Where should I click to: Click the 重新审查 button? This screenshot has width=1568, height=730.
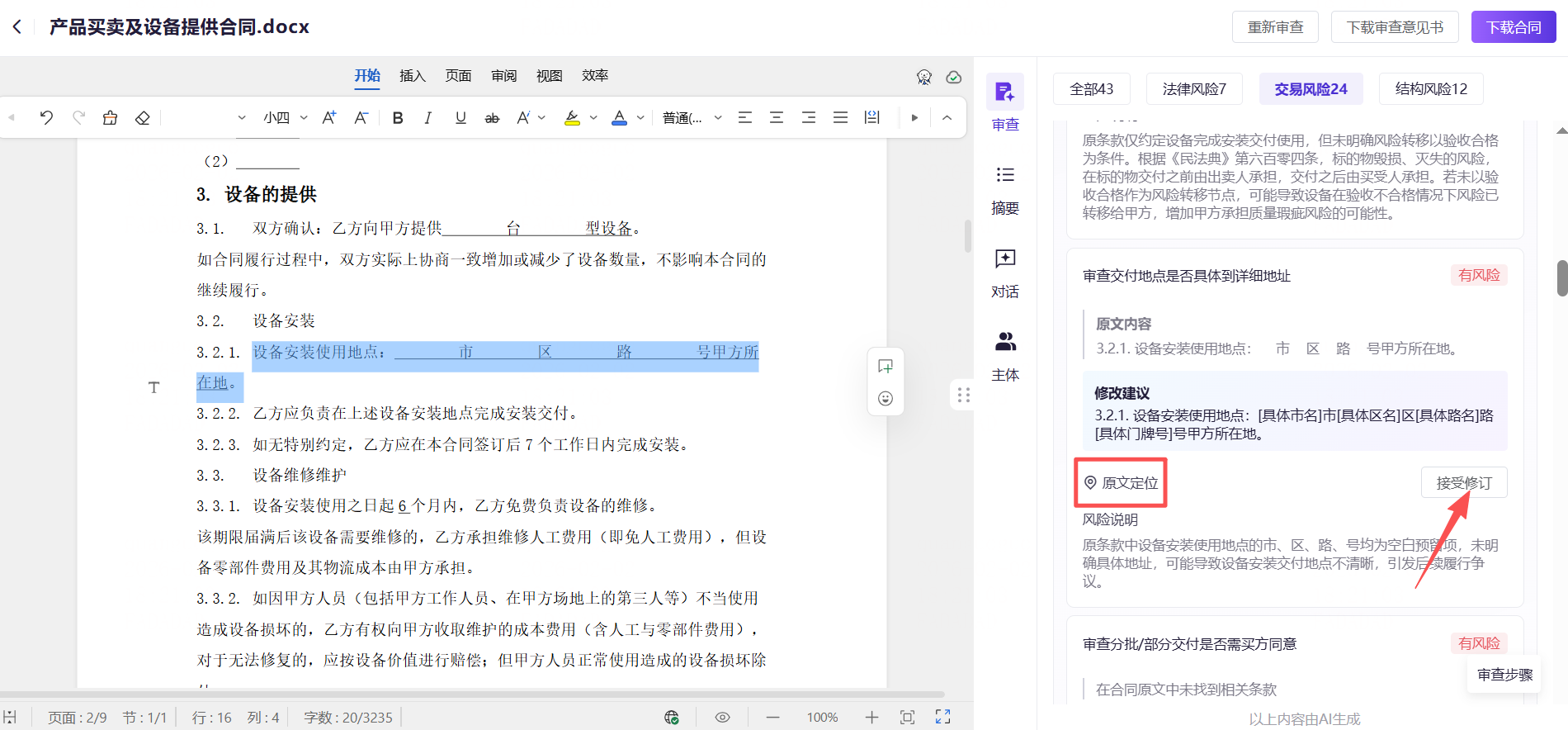pos(1275,27)
